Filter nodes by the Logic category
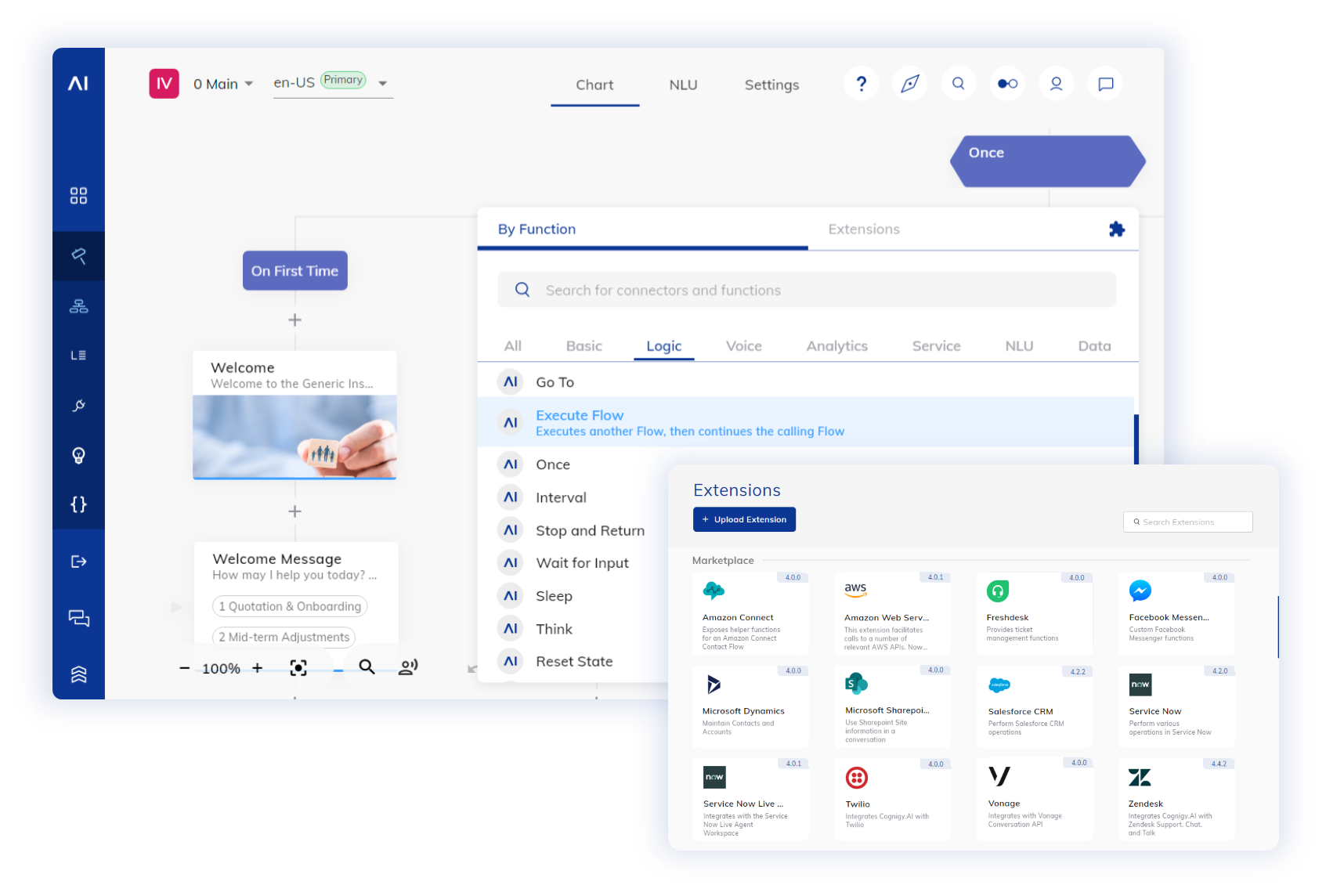Screen dimensions: 1326x896 pyautogui.click(x=664, y=345)
